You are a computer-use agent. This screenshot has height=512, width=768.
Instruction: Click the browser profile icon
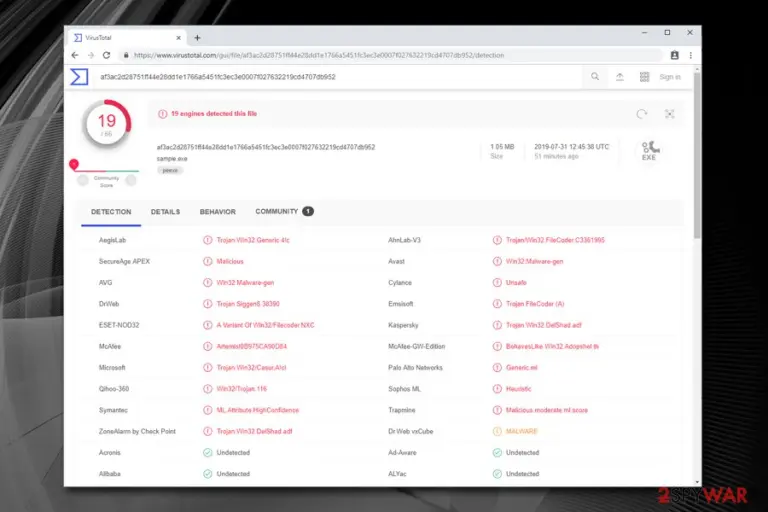[674, 55]
